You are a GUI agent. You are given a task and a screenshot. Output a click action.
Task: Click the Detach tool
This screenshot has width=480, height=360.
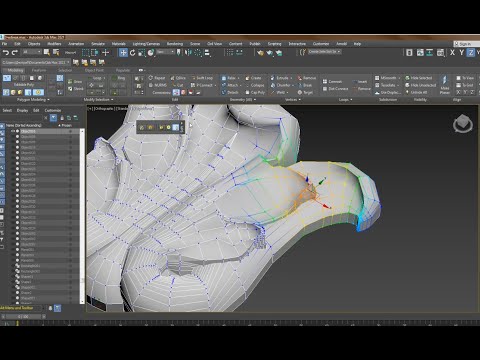[x=230, y=92]
